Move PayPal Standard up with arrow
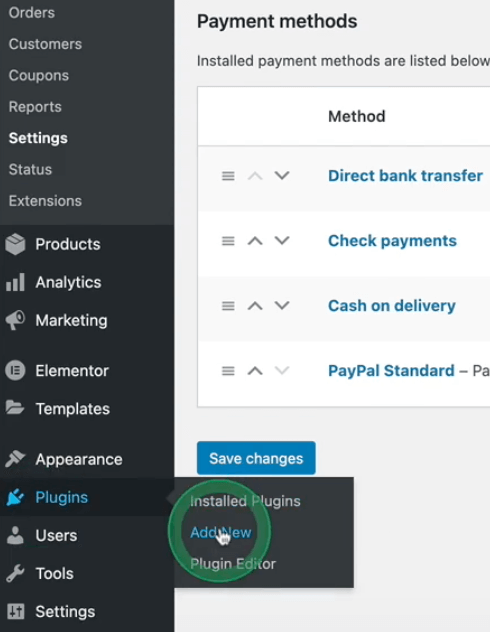Image resolution: width=490 pixels, height=632 pixels. point(255,370)
